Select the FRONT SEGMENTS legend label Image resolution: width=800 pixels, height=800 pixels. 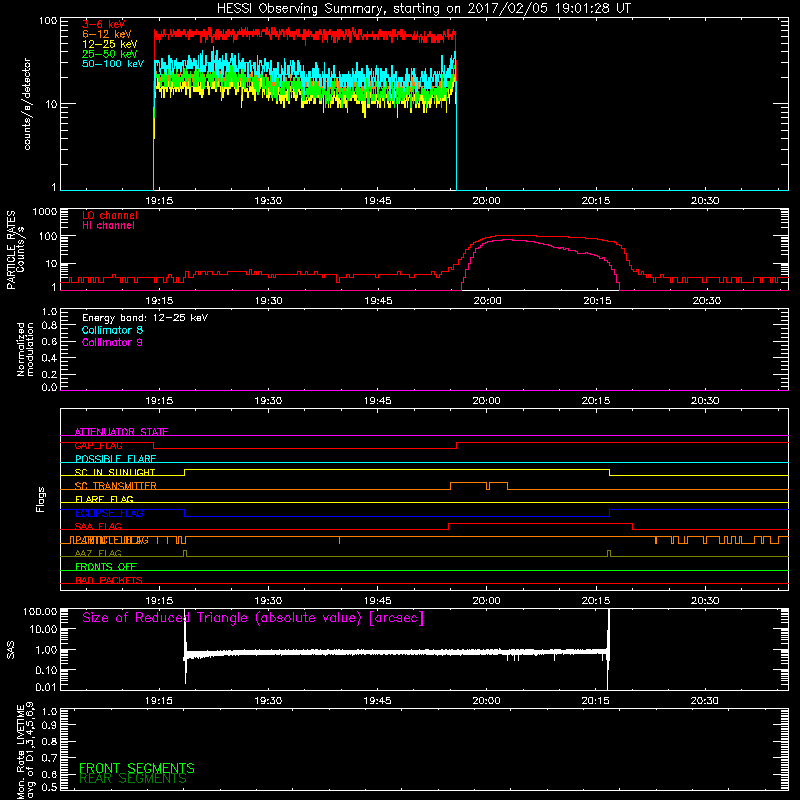click(x=137, y=768)
